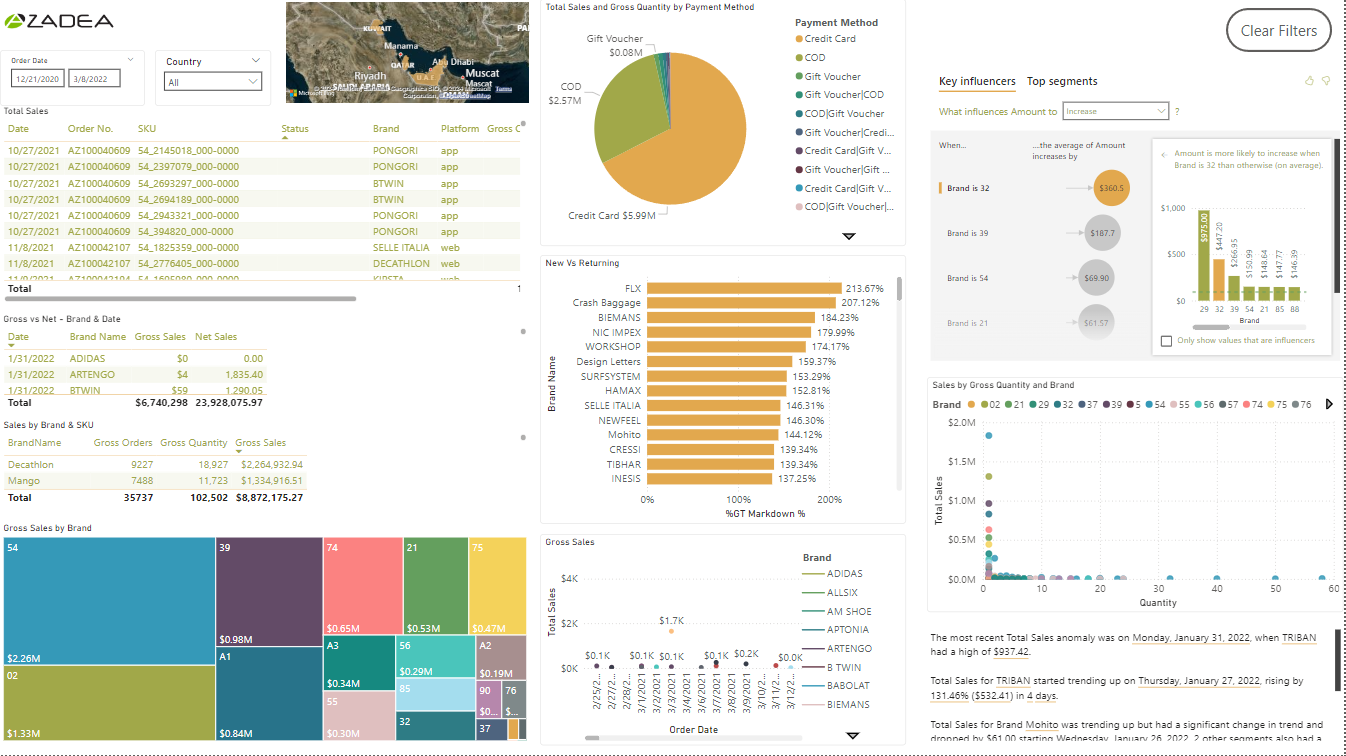Click the scrollbar of the New Vs Returning chart
The height and width of the screenshot is (756, 1346).
(x=900, y=290)
